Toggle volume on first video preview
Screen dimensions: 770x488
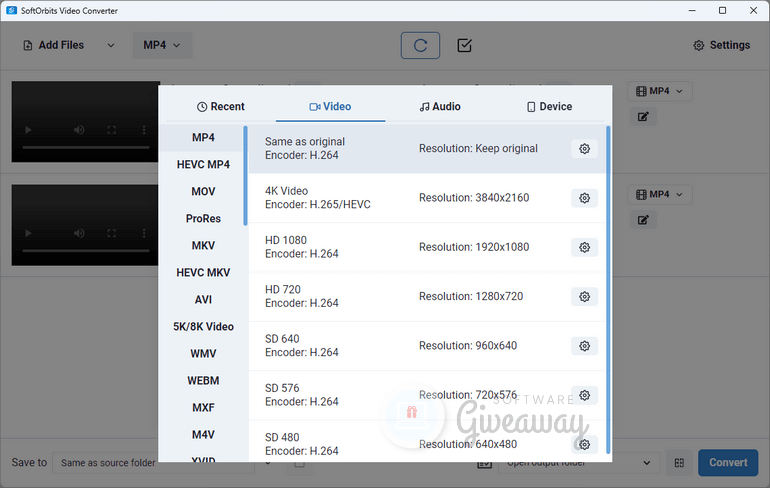(79, 130)
